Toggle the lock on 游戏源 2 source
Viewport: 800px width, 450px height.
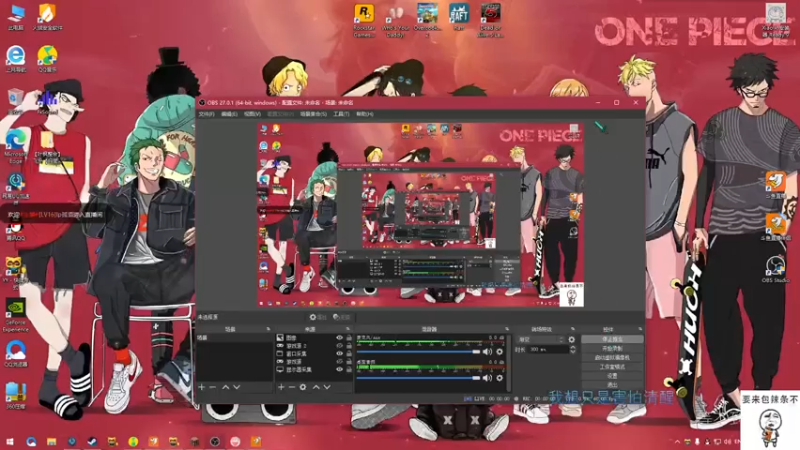pyautogui.click(x=349, y=346)
